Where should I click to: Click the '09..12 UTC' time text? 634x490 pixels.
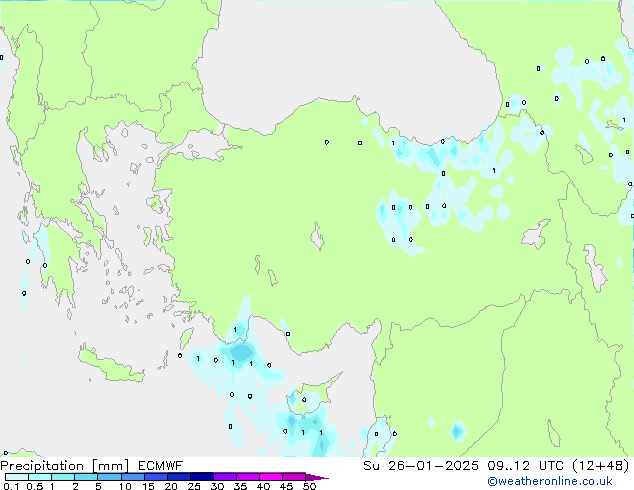click(526, 466)
